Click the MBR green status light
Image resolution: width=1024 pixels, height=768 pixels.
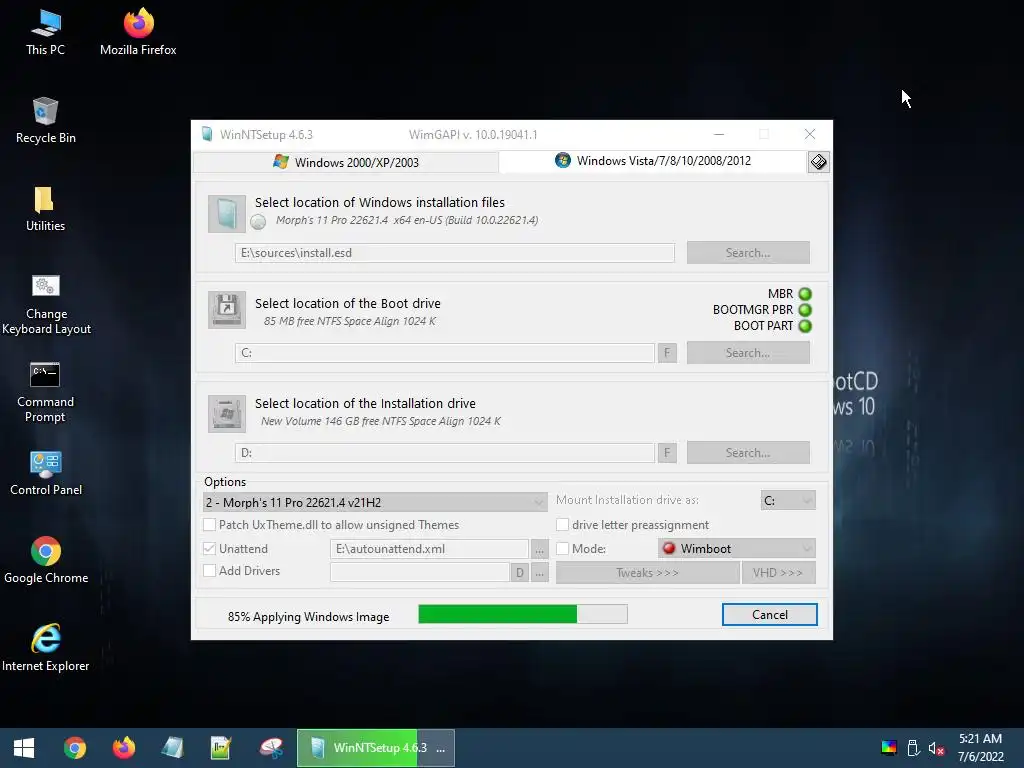click(805, 294)
